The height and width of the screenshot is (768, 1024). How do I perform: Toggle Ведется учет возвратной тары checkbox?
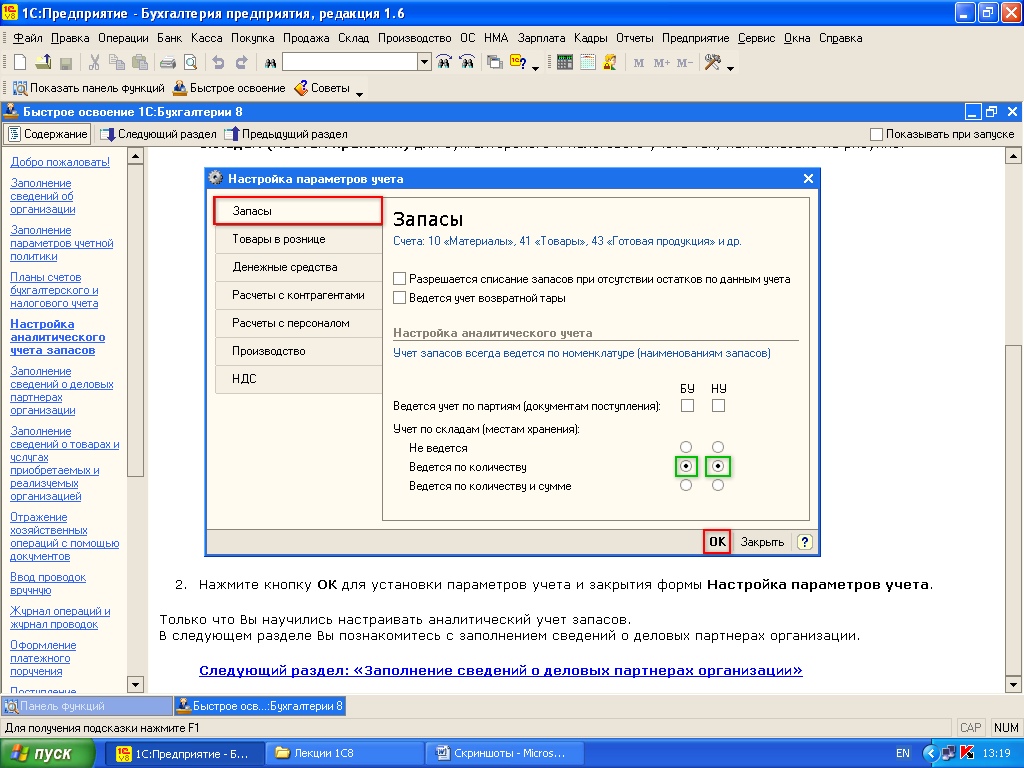tap(400, 298)
